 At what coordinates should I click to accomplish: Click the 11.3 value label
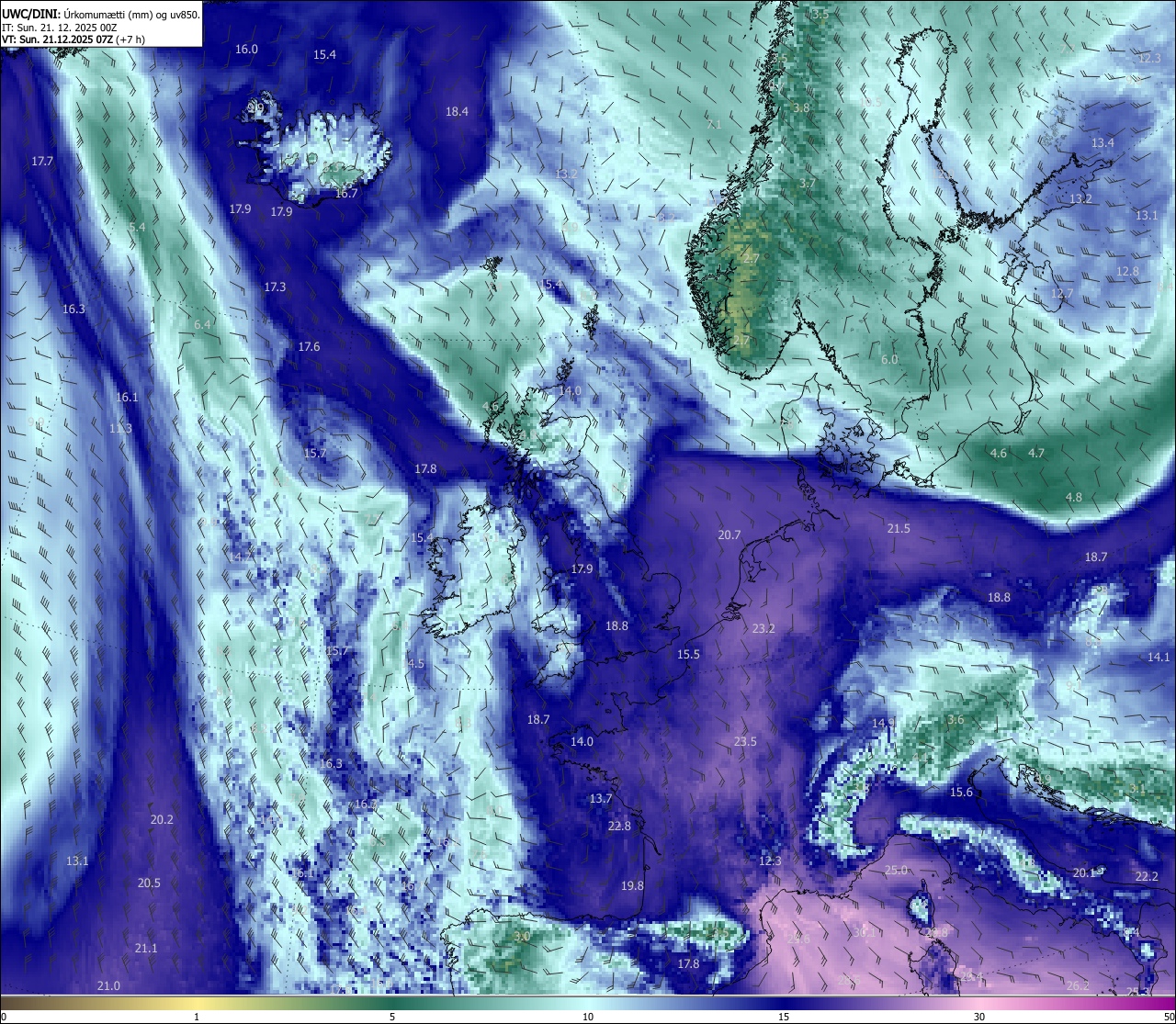click(x=120, y=429)
